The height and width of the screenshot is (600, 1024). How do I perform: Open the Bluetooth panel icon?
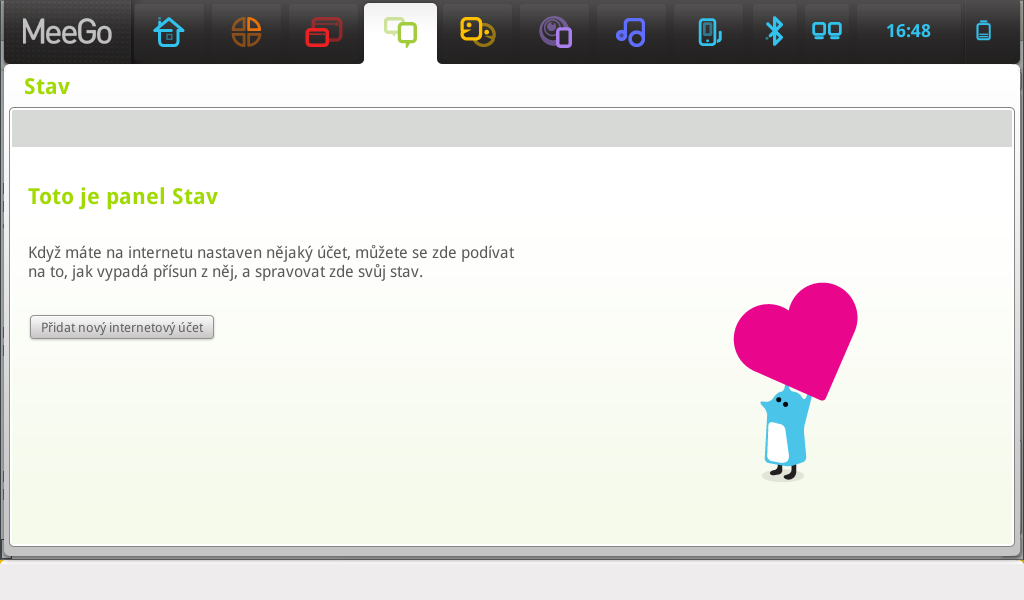point(775,31)
